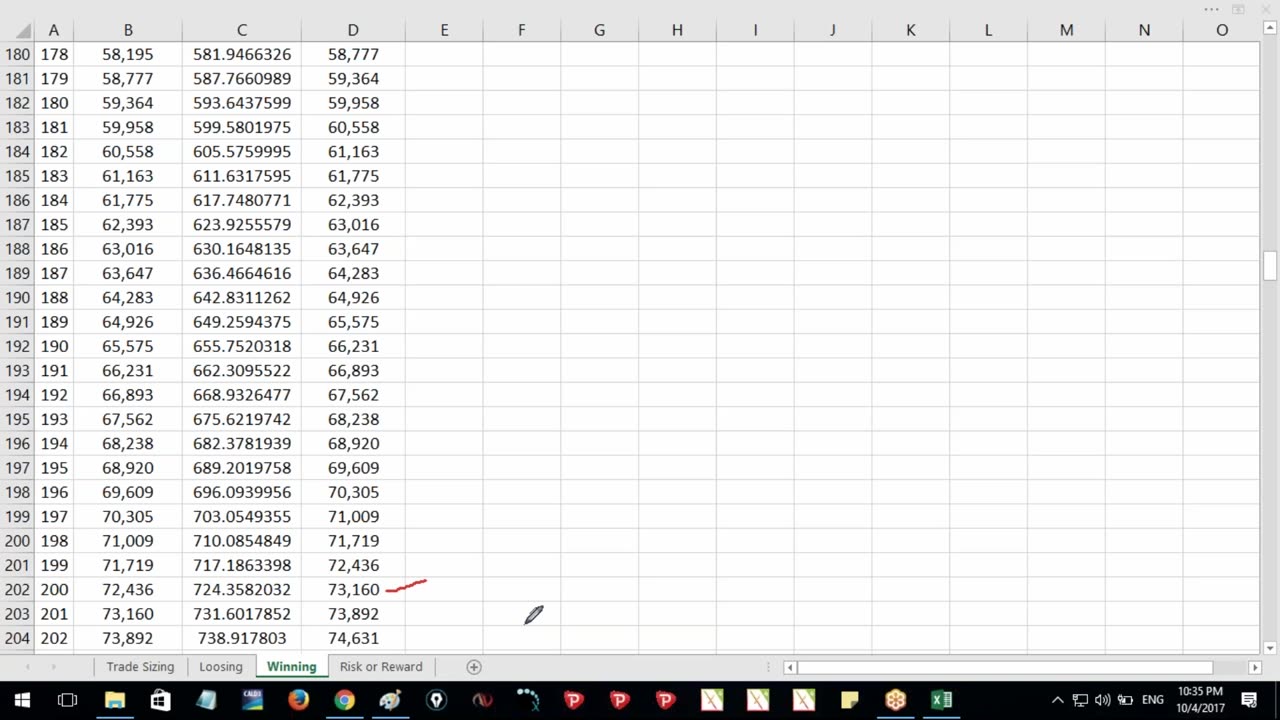Click cell B202 showing 72,436
1280x720 pixels.
click(x=128, y=590)
